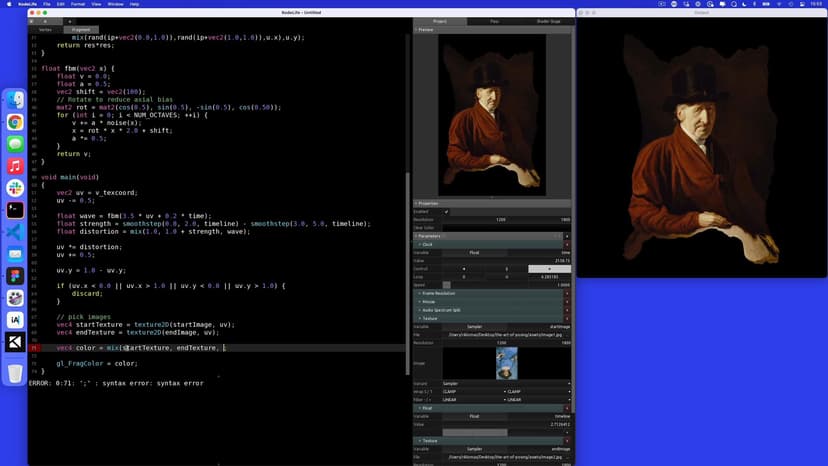This screenshot has width=828, height=466.
Task: Click the startImage texture thumbnail
Action: click(x=506, y=363)
